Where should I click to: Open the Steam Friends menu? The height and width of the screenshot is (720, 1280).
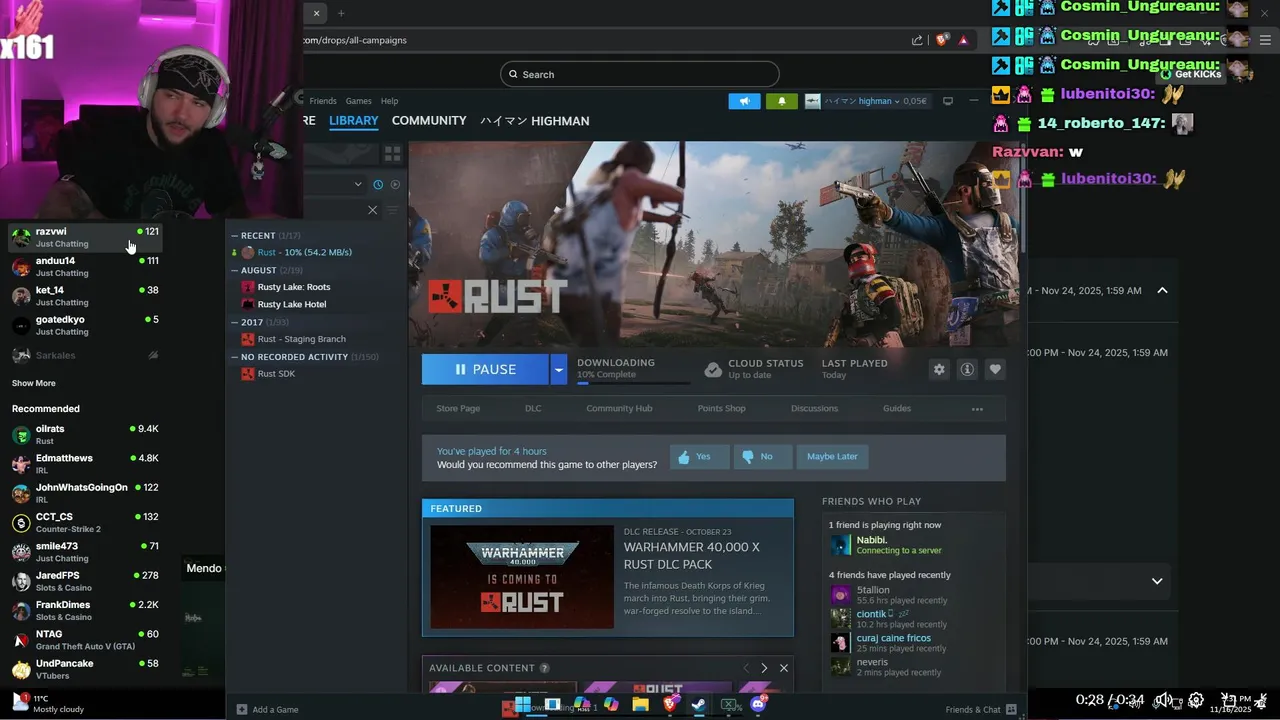click(323, 101)
